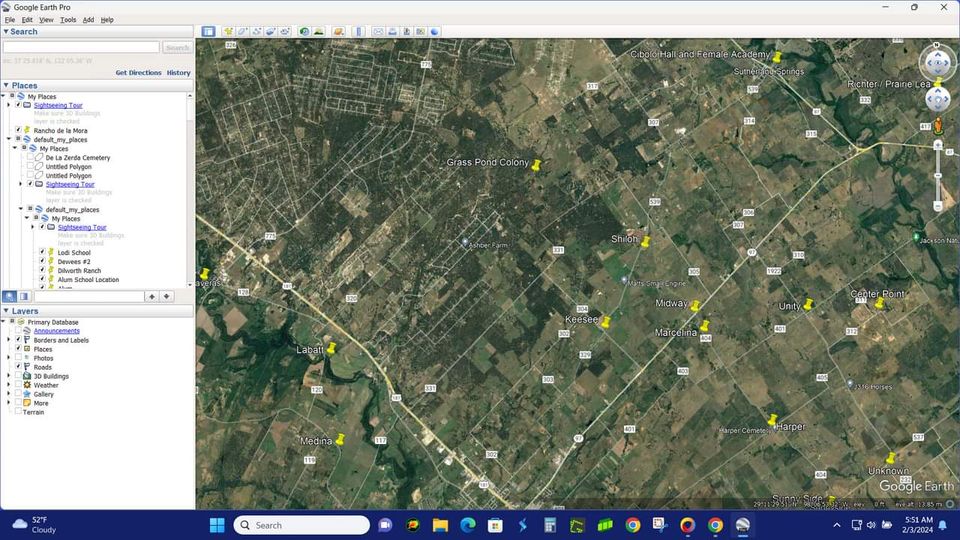Toggle the sidebar show/hide toolbar button
960x540 pixels.
[x=208, y=31]
